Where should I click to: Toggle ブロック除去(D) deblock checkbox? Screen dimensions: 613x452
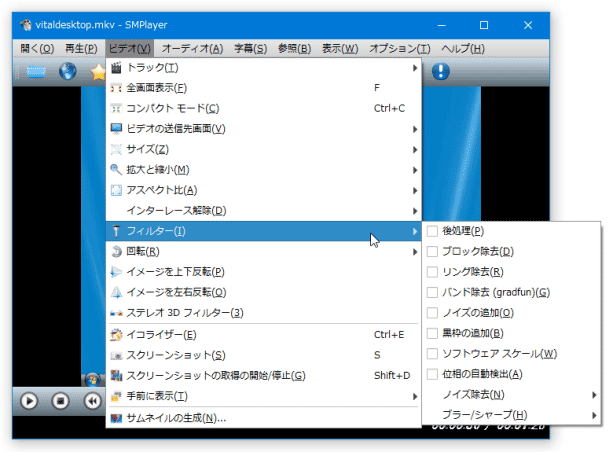point(432,251)
